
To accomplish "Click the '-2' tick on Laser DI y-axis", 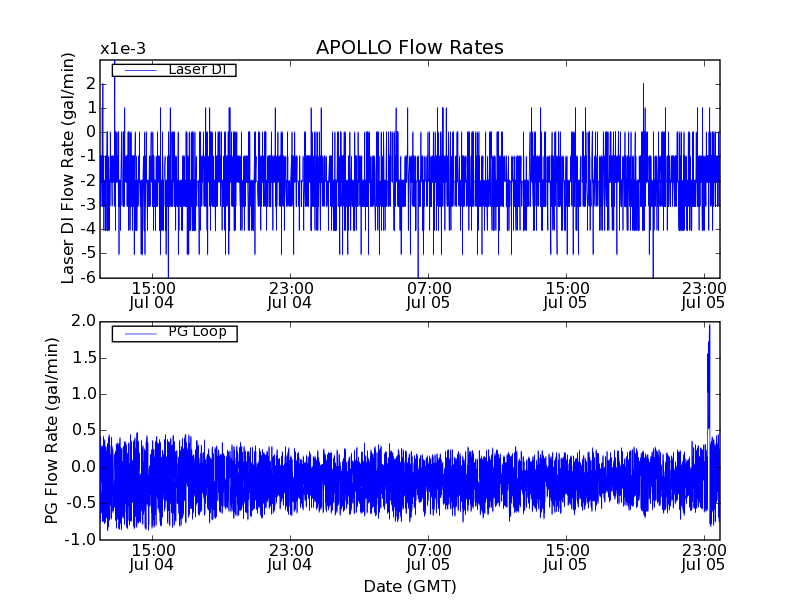I will tap(88, 180).
